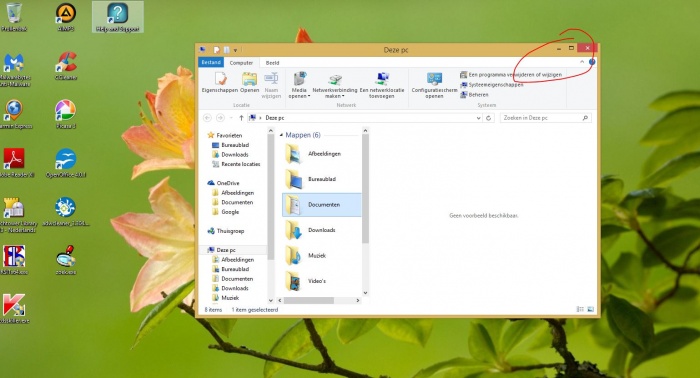
Task: Collapse the Mappen (6) group
Action: 281,135
